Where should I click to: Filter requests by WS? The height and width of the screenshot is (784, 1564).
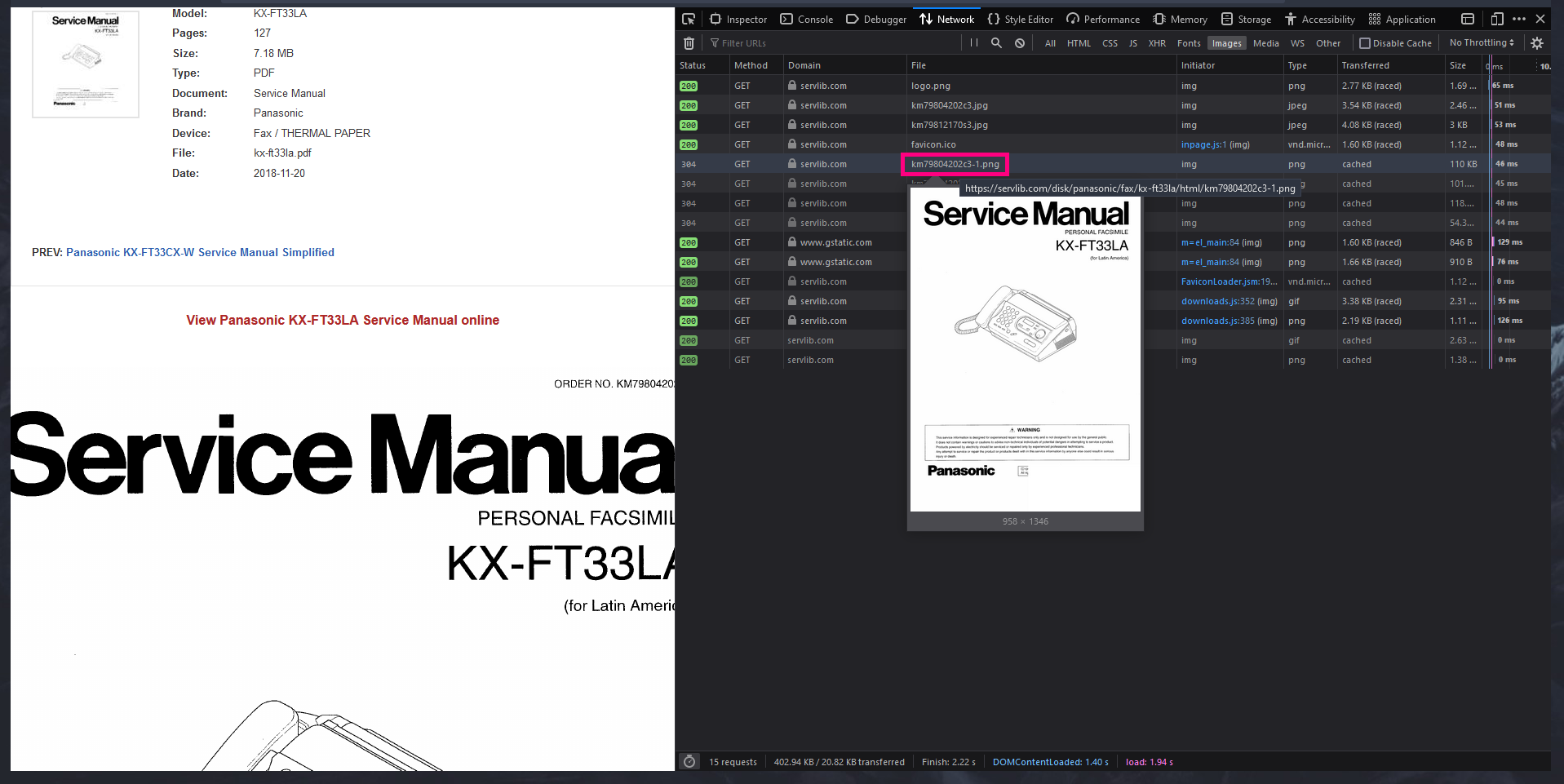pyautogui.click(x=1297, y=43)
